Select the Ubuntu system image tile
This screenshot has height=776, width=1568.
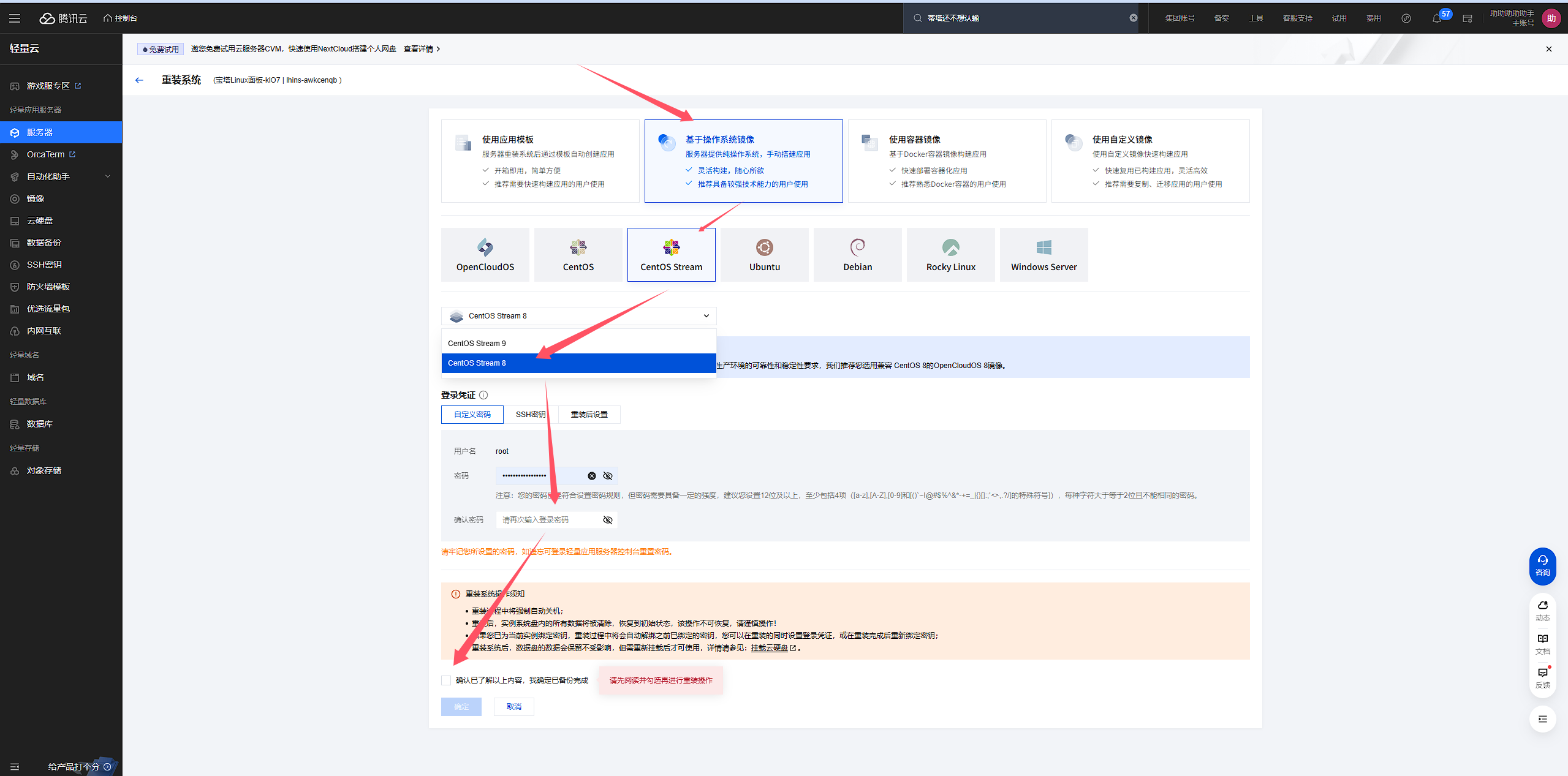(764, 255)
